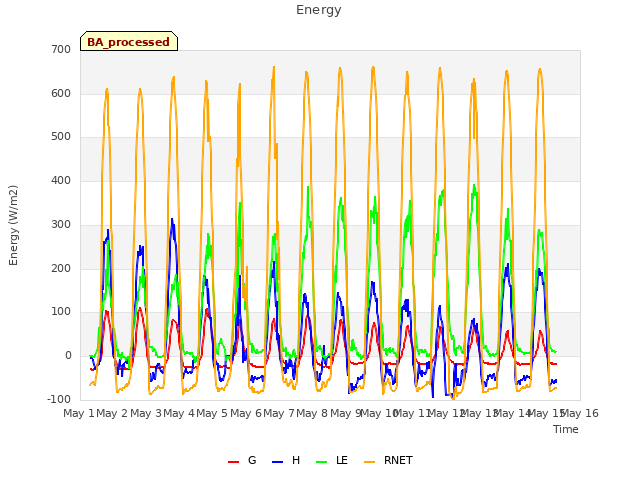640x480 pixels.
Task: Click the May 7 x-axis tick label
Action: click(x=279, y=413)
